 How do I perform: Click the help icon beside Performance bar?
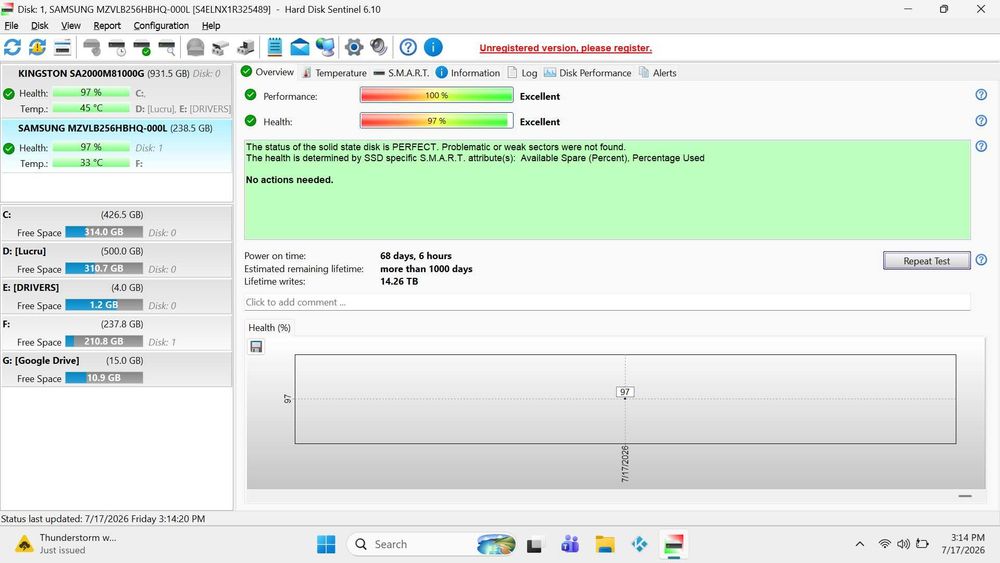coord(981,95)
